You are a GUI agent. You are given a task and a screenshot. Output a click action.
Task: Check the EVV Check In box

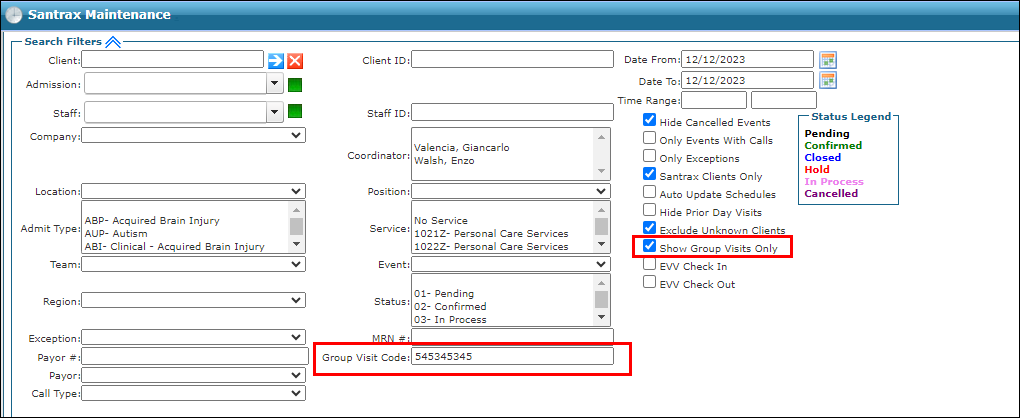[650, 265]
